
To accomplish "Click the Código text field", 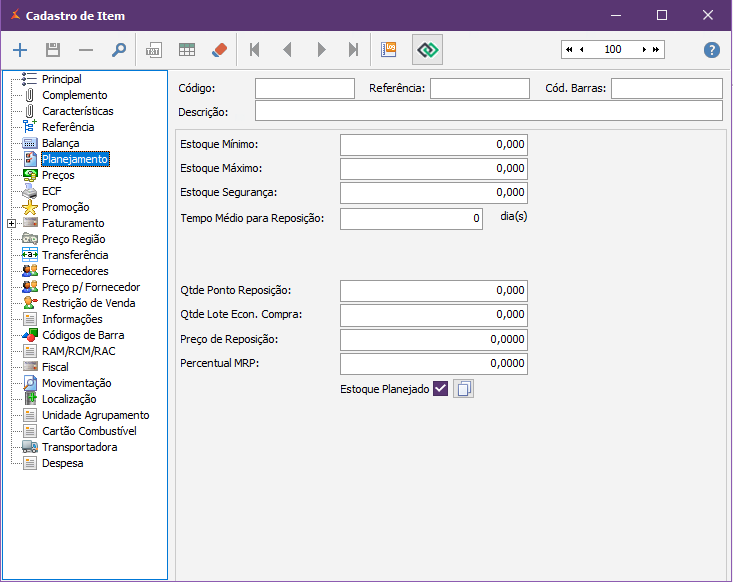I will pyautogui.click(x=304, y=89).
